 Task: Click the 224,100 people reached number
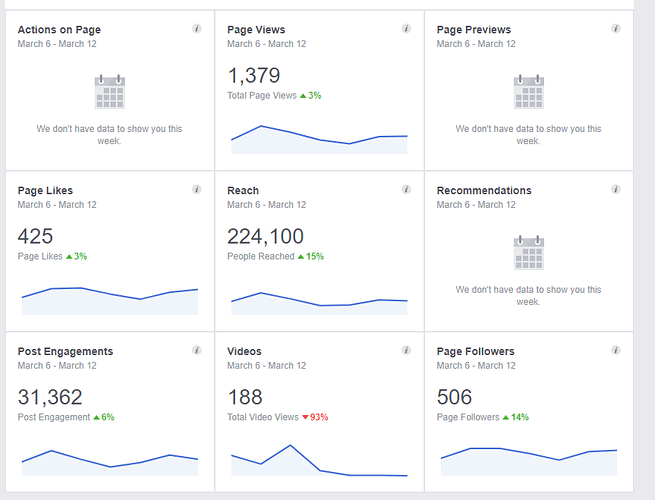(265, 236)
